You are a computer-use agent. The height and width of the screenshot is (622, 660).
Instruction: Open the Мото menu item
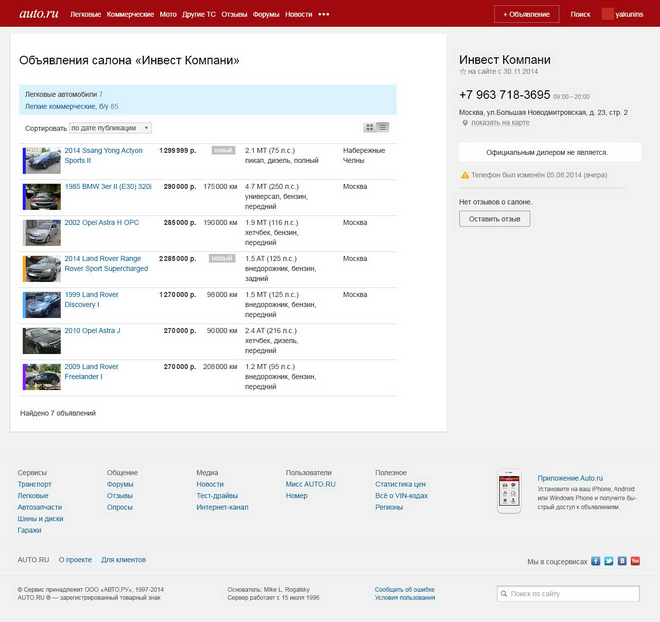tap(168, 14)
